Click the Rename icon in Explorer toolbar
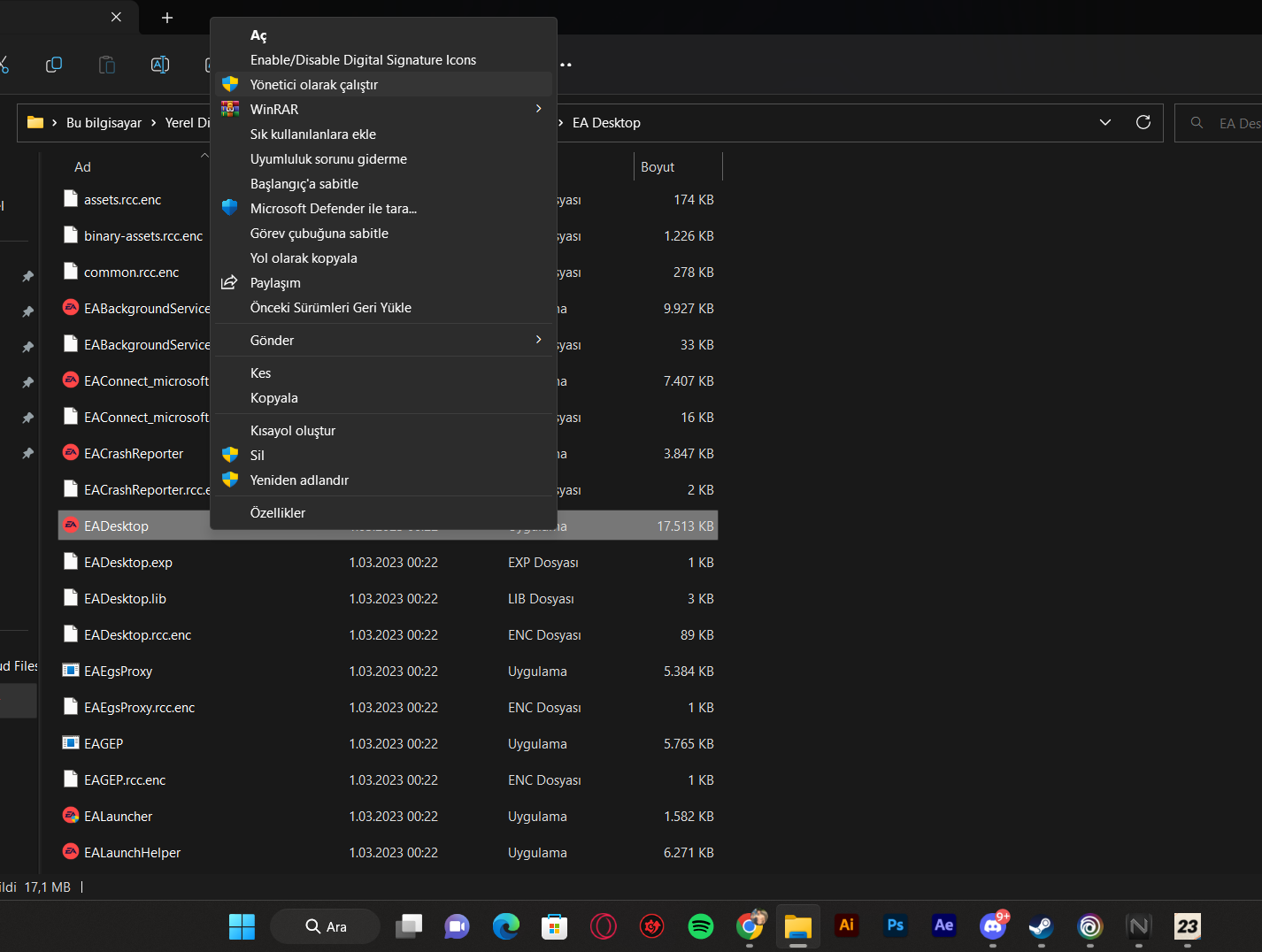Viewport: 1262px width, 952px height. tap(160, 65)
